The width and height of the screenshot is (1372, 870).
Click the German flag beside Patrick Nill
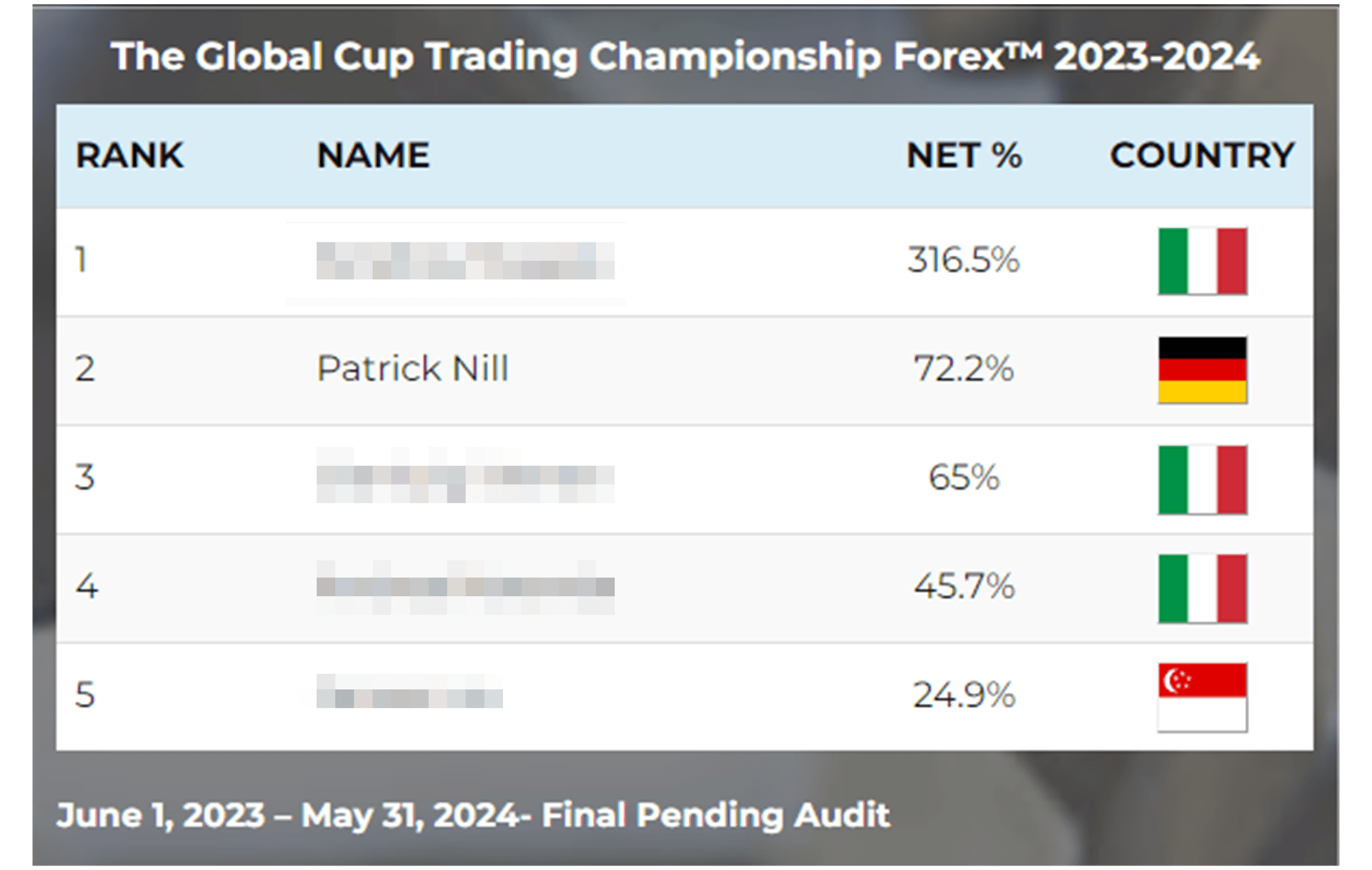(x=1202, y=370)
